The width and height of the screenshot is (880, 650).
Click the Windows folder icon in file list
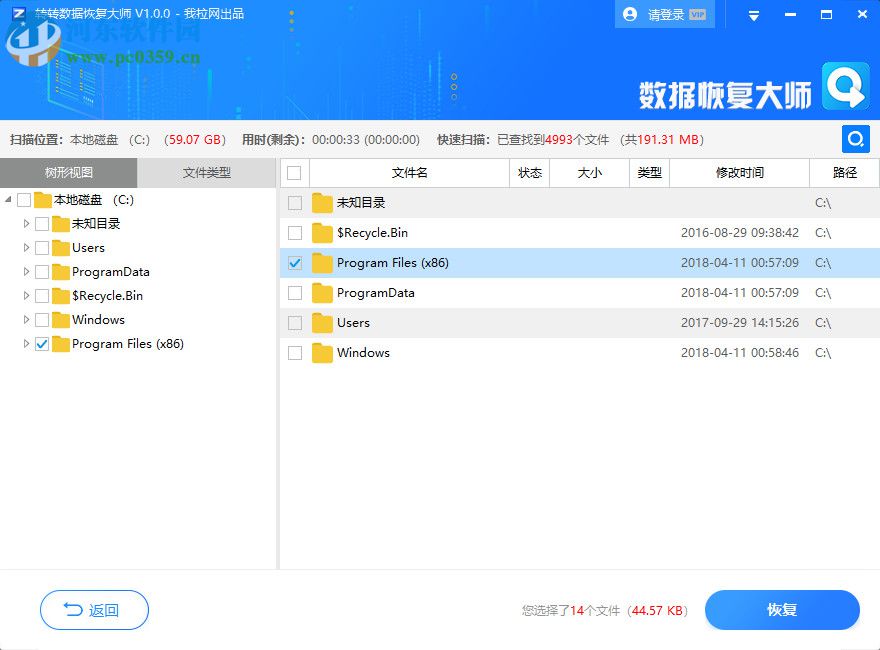coord(322,353)
